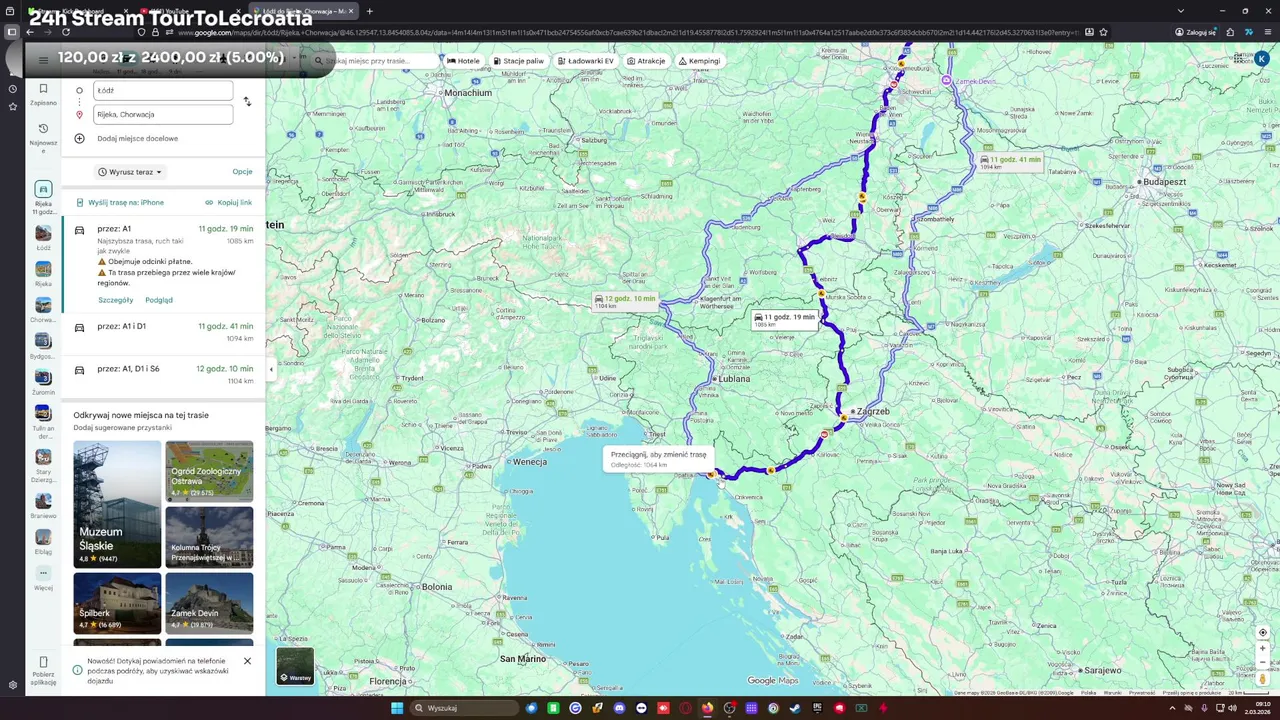Open the Špilberk suggestion card
Image resolution: width=1280 pixels, height=720 pixels.
(117, 603)
